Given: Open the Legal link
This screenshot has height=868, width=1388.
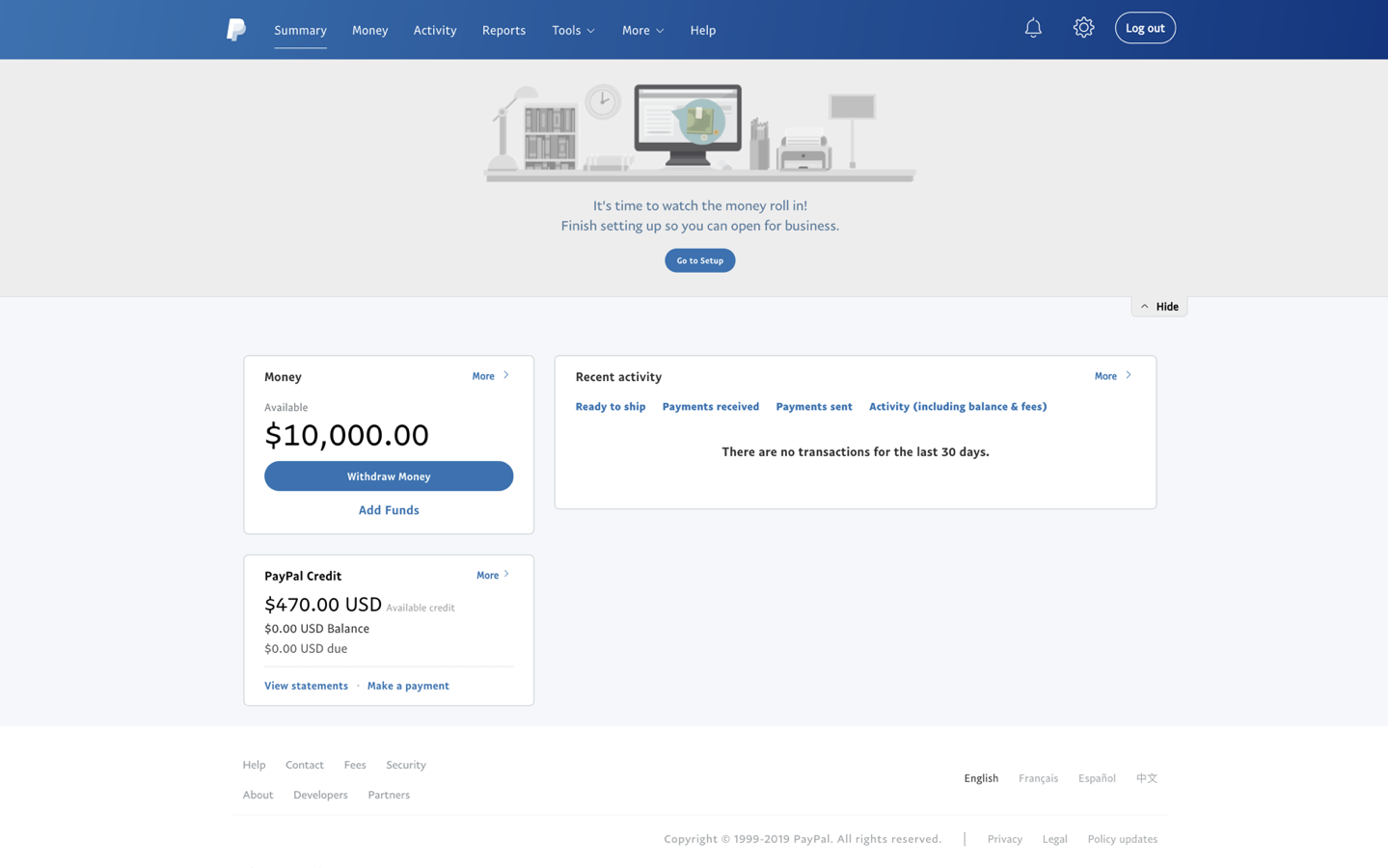Looking at the screenshot, I should (x=1054, y=839).
